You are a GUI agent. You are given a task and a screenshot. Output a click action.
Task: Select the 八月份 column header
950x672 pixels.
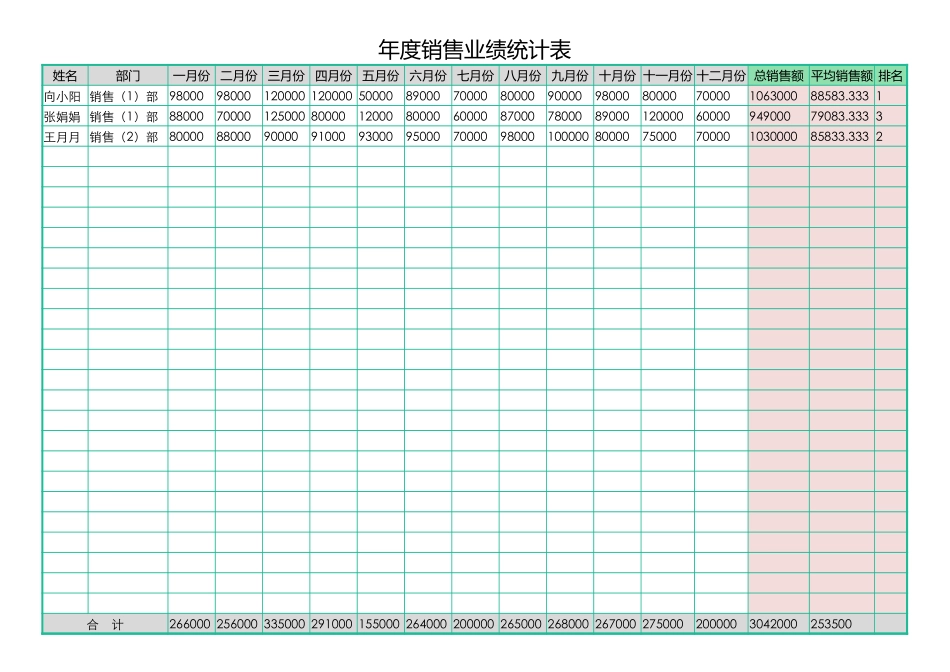pyautogui.click(x=522, y=76)
